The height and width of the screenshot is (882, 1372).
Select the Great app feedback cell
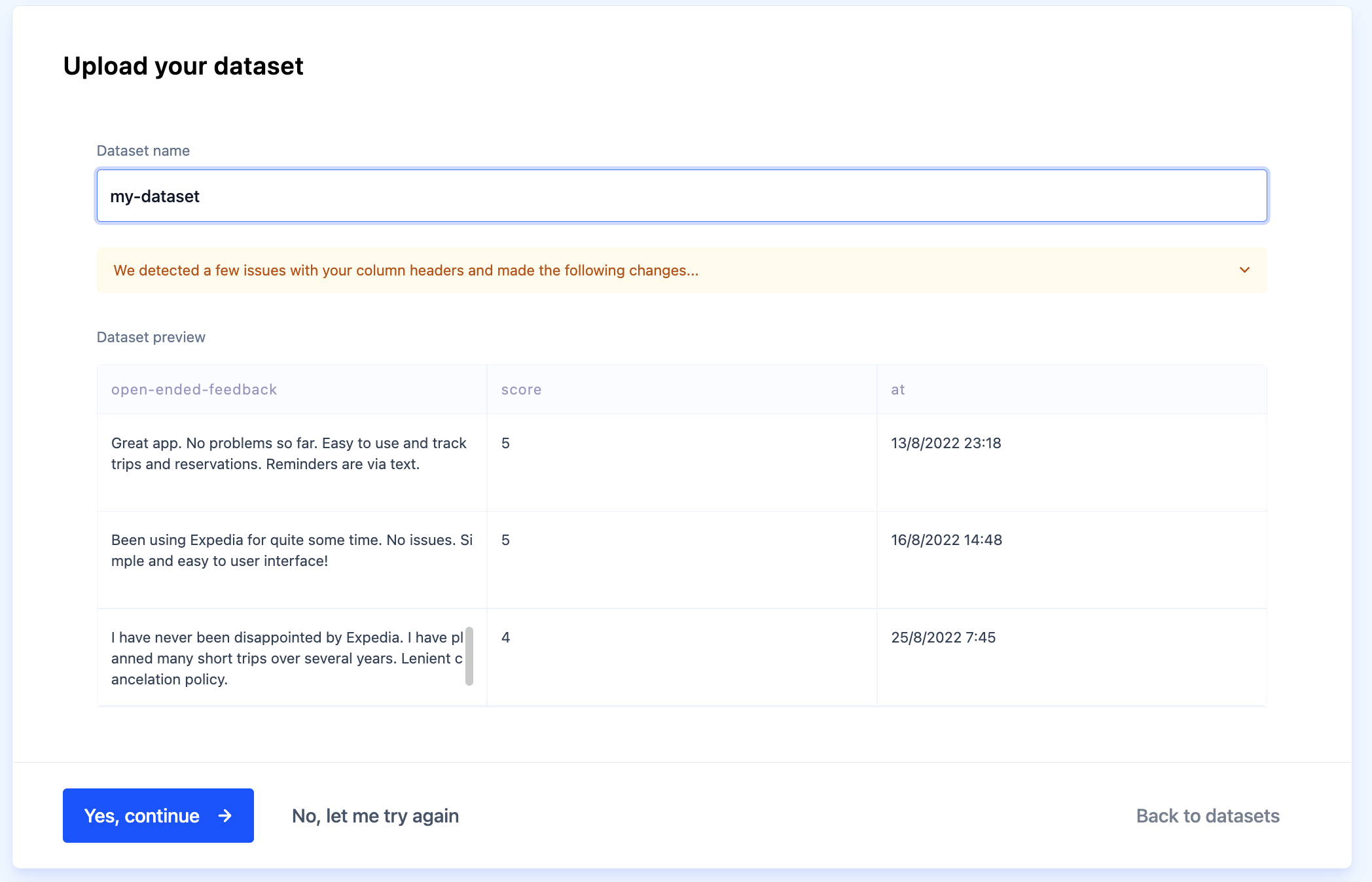[289, 453]
